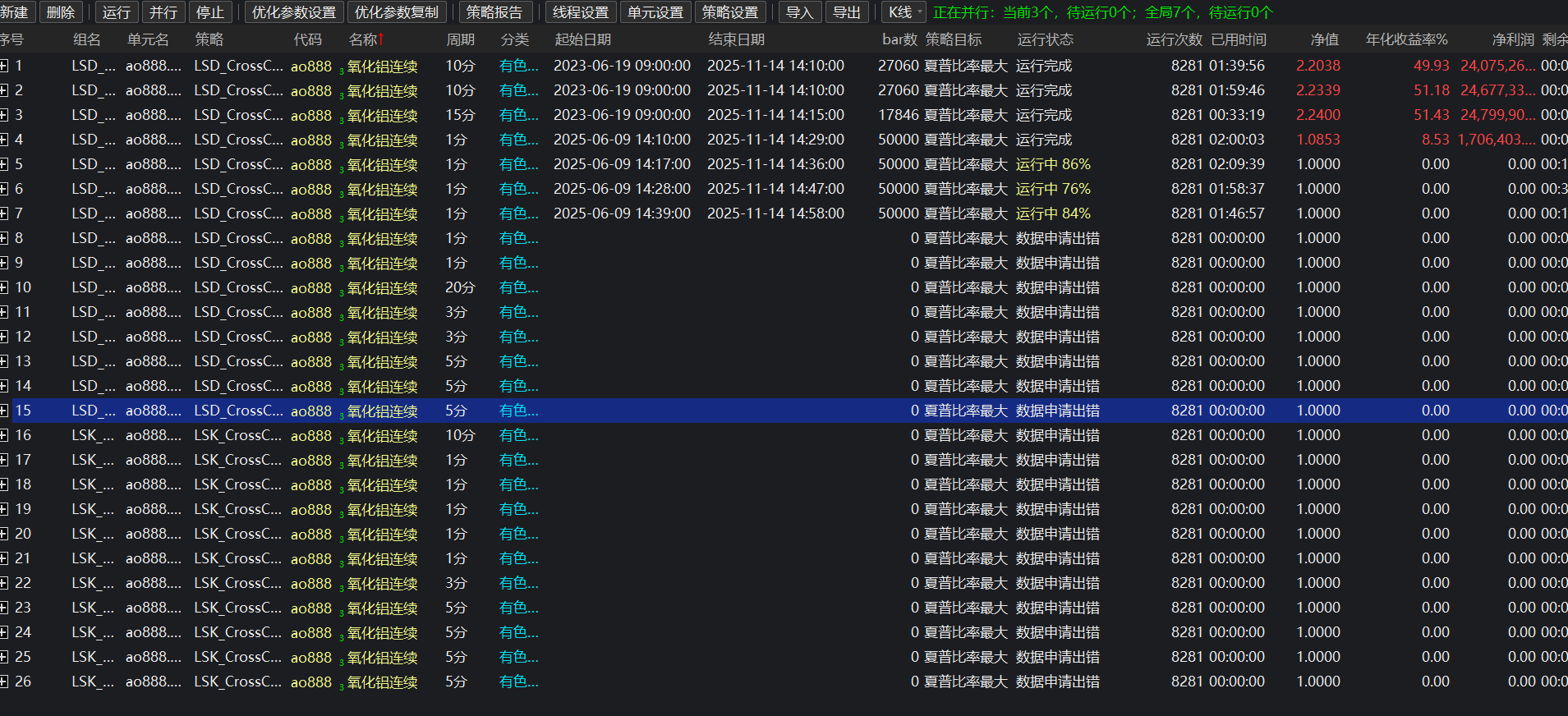This screenshot has width=1568, height=716.
Task: Expand row 26 tree node
Action: [4, 682]
